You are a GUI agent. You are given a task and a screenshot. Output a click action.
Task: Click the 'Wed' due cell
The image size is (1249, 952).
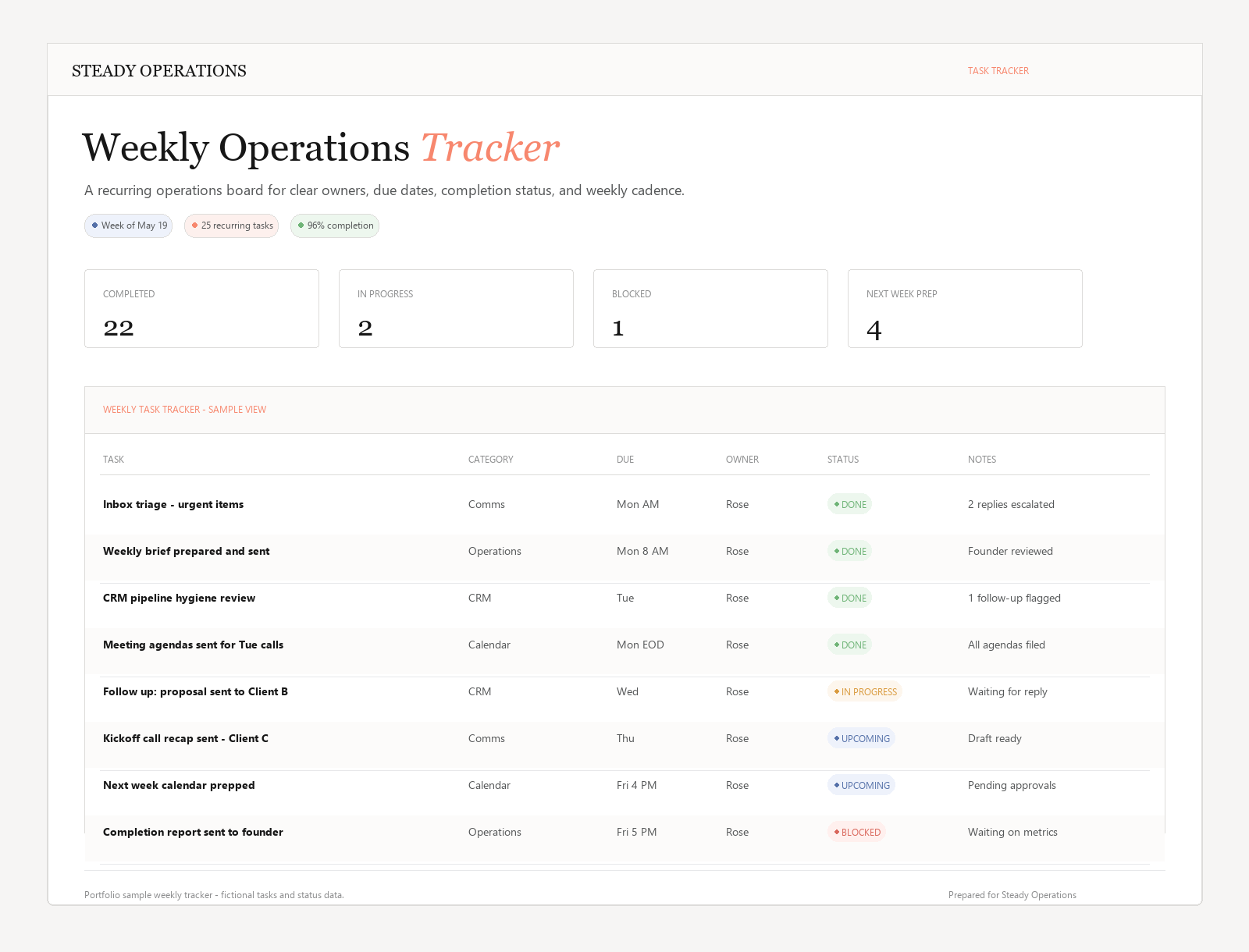click(x=628, y=691)
